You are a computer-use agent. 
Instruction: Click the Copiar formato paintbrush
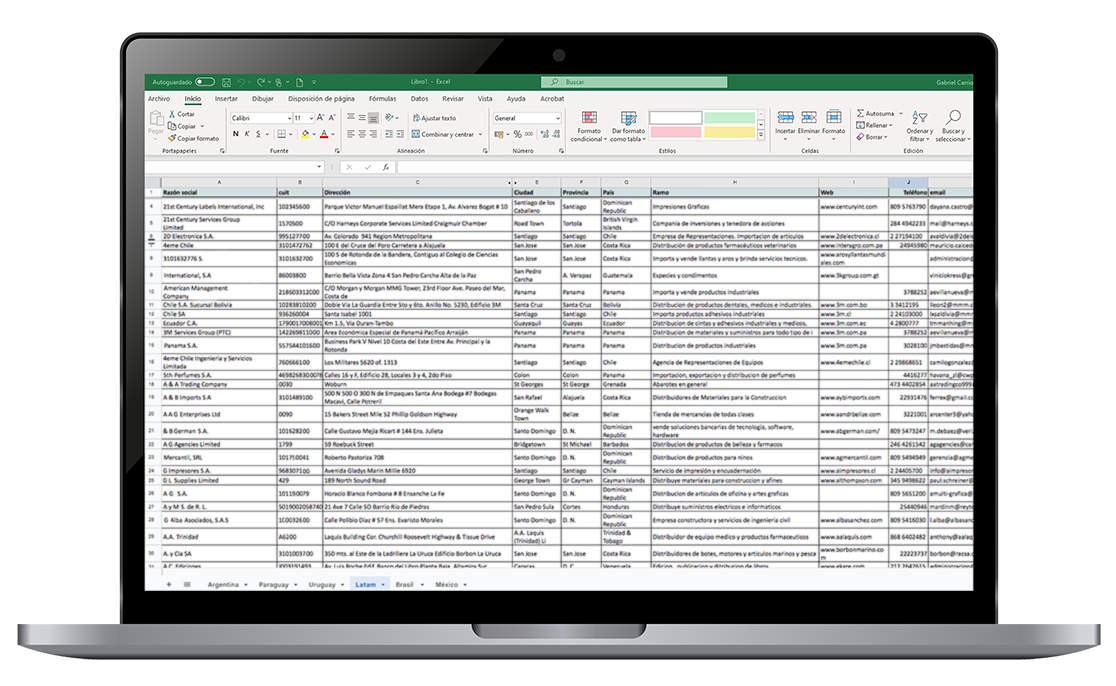click(x=171, y=139)
